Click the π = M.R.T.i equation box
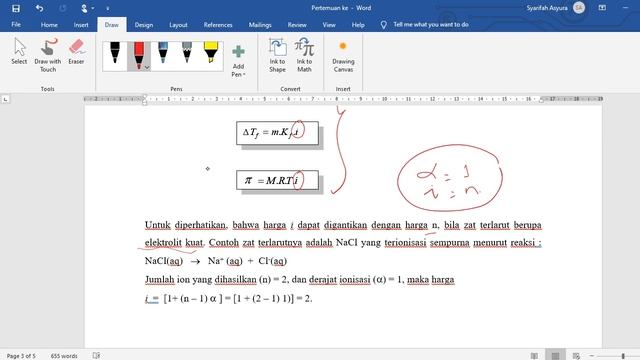Image resolution: width=640 pixels, height=360 pixels. [277, 180]
